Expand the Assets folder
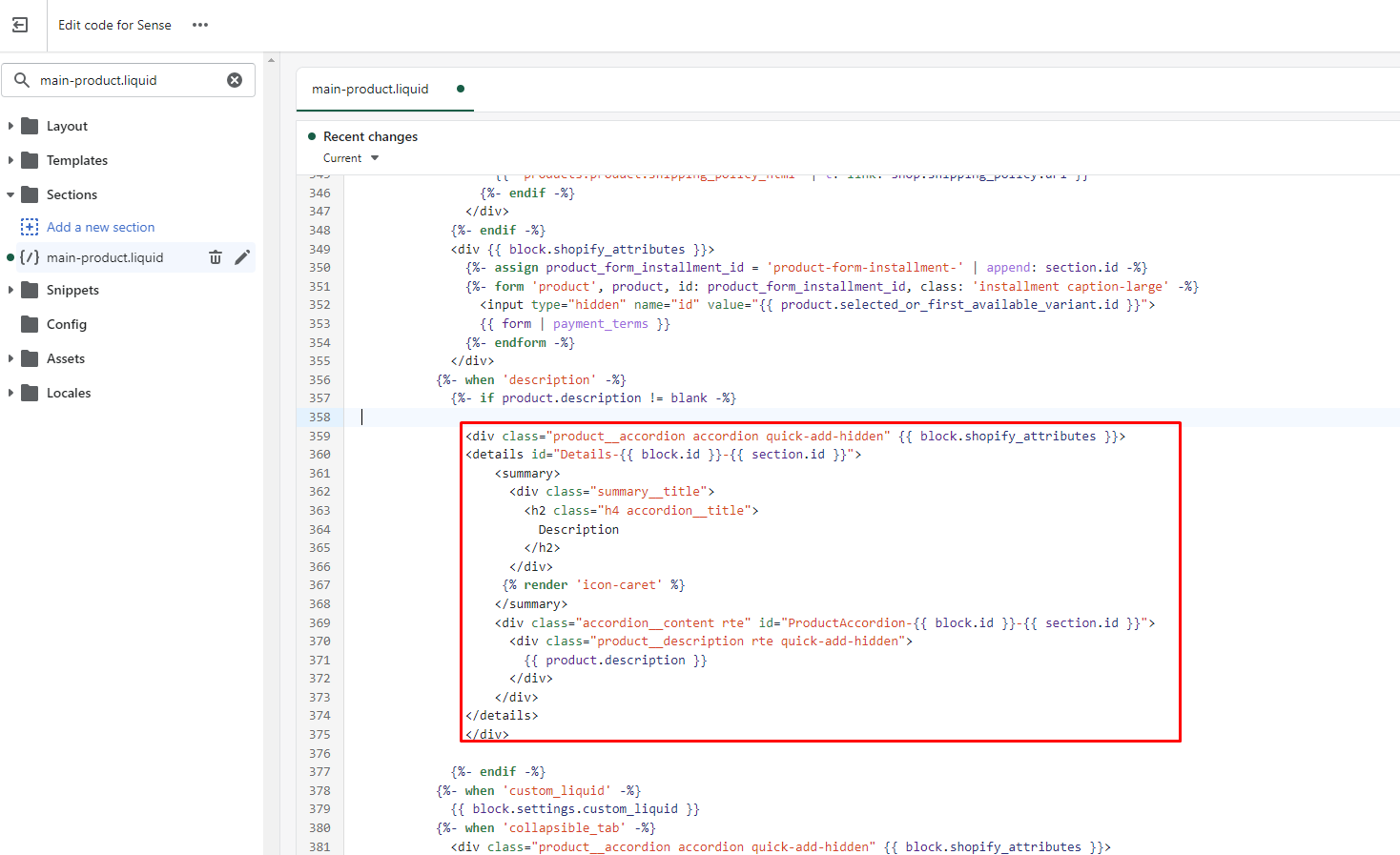The width and height of the screenshot is (1400, 855). 10,358
